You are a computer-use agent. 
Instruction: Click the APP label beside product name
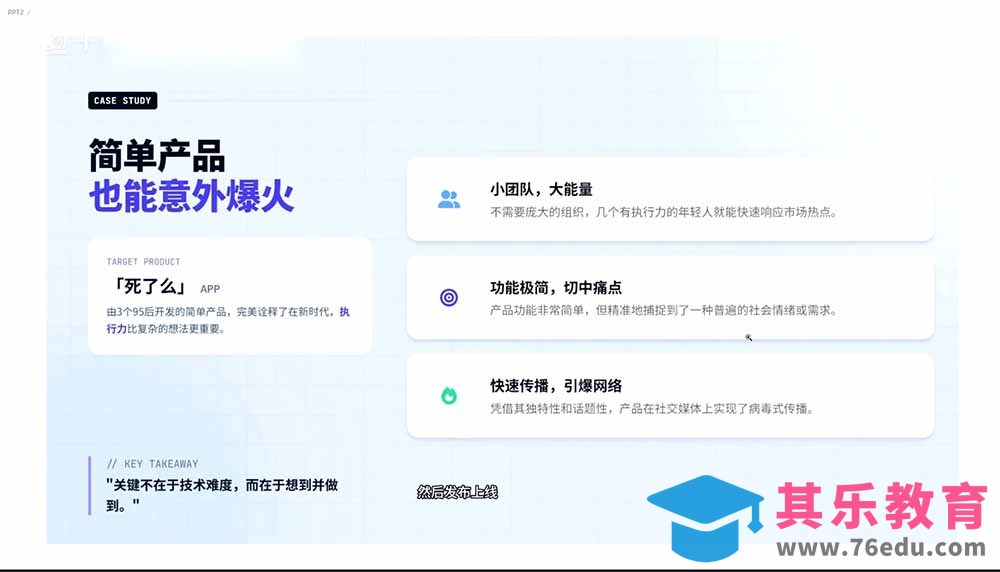click(x=210, y=289)
